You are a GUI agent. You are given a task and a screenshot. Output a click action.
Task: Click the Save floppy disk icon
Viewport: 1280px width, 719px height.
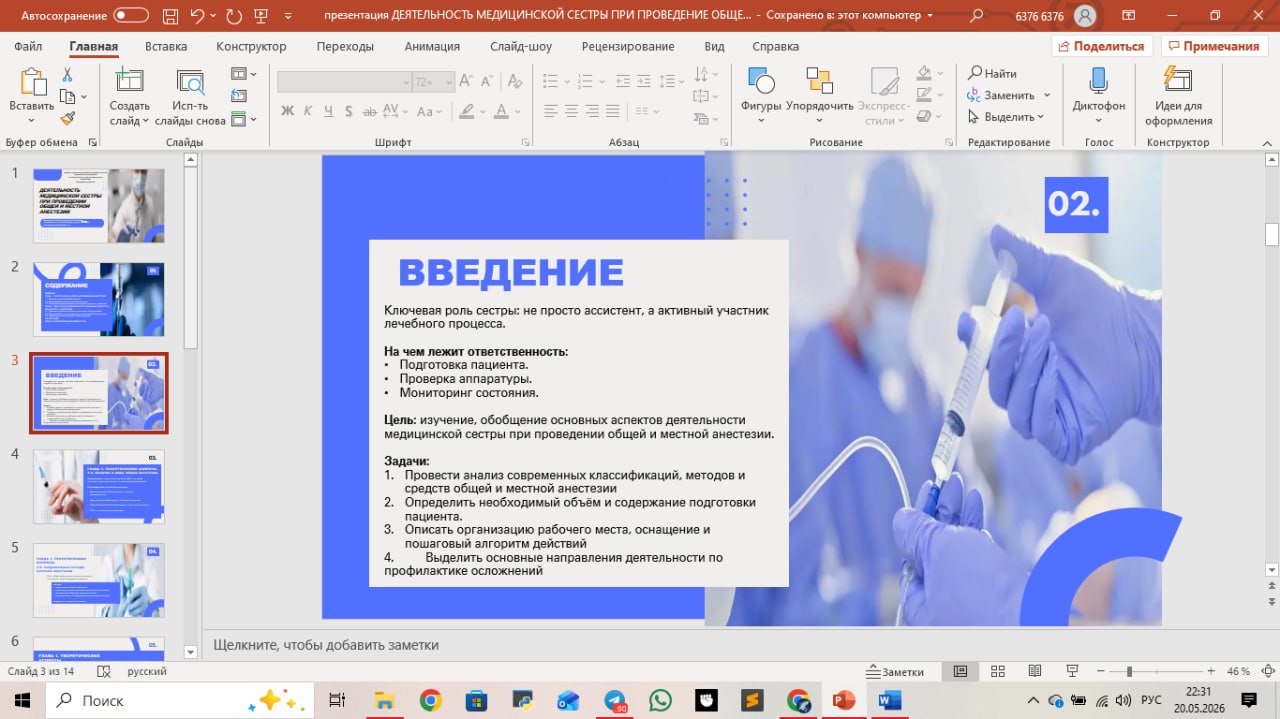pos(169,16)
